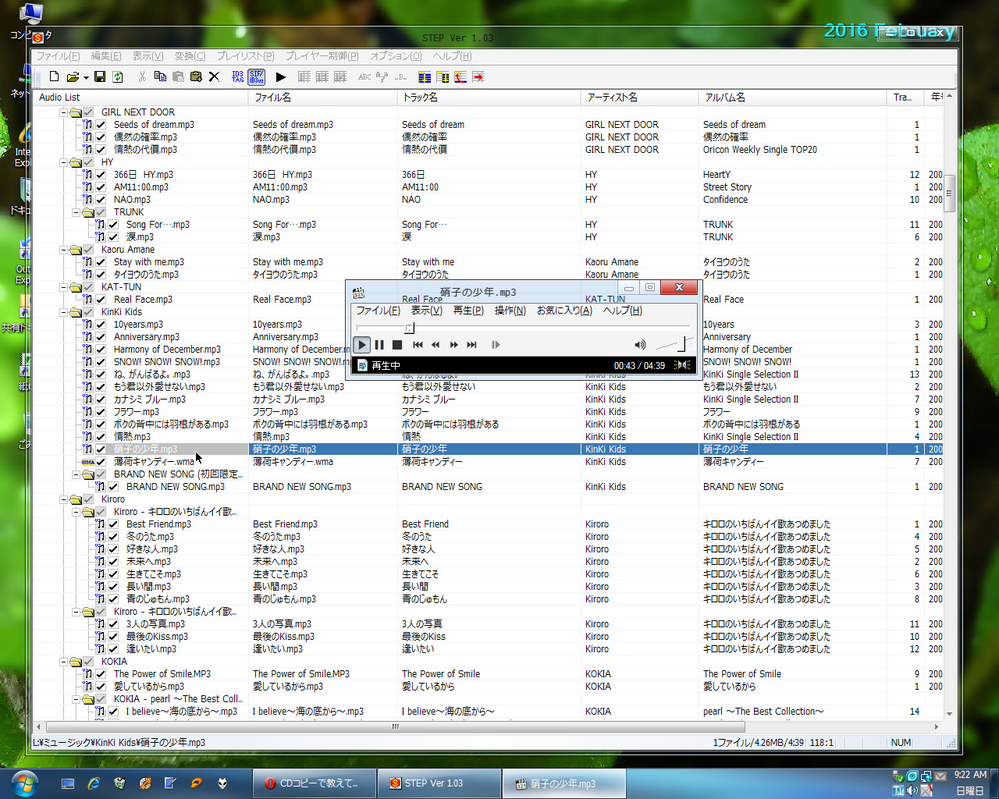Open STEP プレイリスト(P) menu
999x799 pixels.
click(245, 56)
